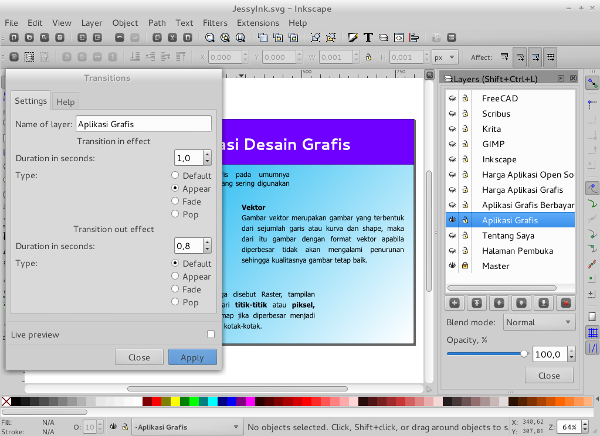
Task: Click the Select all objects icon
Action: [x=14, y=57]
